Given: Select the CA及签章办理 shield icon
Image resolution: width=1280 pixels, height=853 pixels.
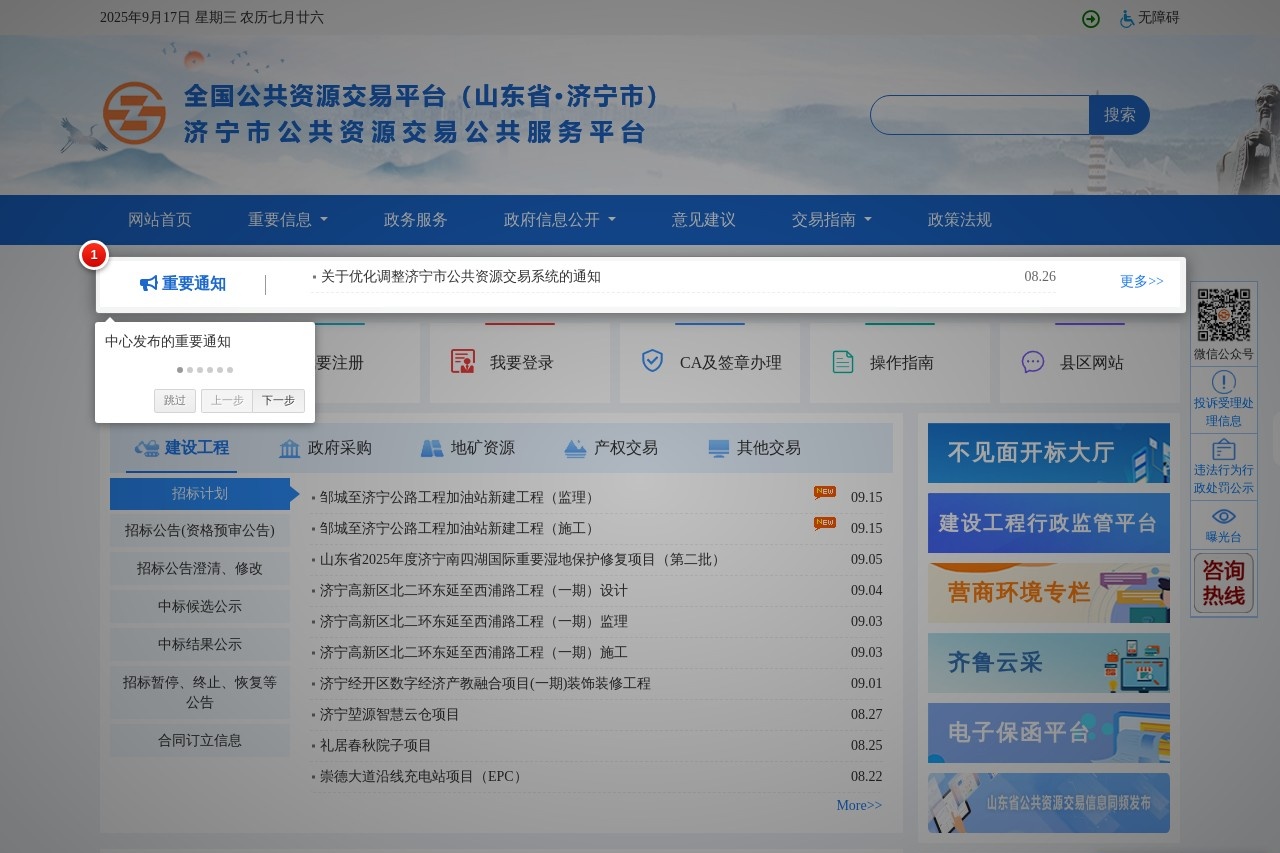Looking at the screenshot, I should pos(652,361).
